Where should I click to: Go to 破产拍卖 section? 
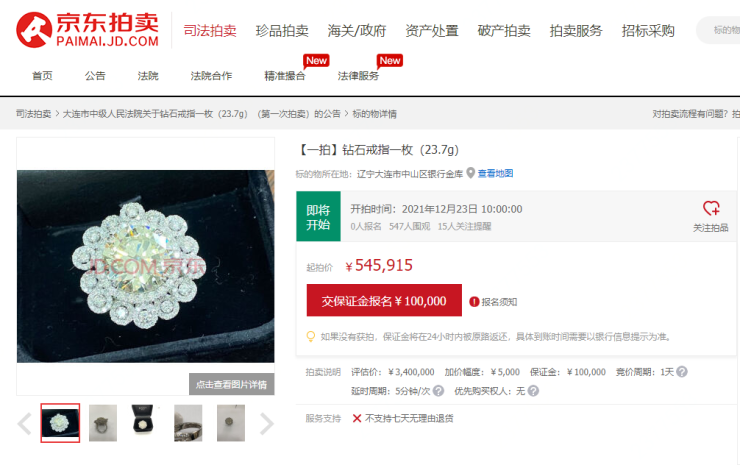(504, 31)
